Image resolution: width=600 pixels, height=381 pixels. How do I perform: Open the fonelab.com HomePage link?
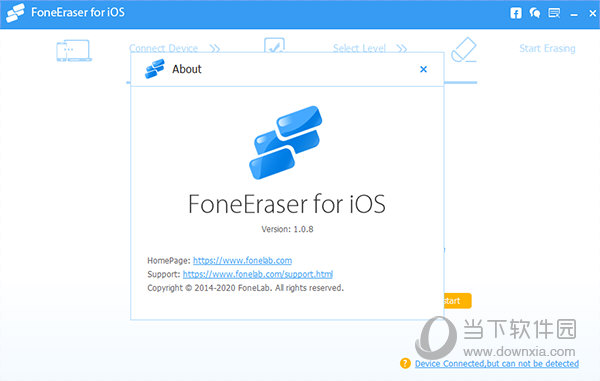tap(242, 261)
